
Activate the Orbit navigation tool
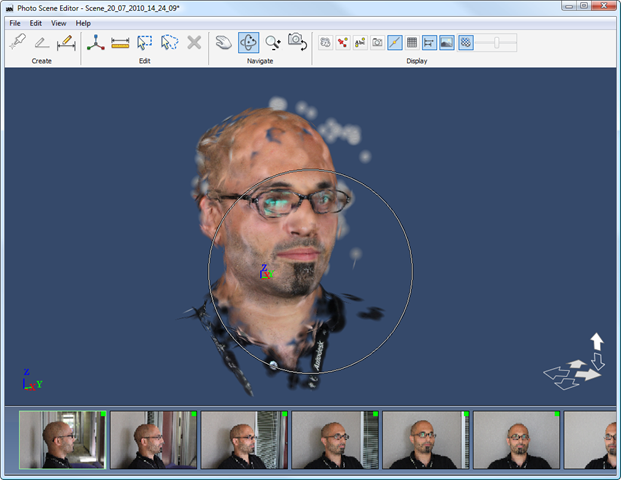[x=248, y=42]
